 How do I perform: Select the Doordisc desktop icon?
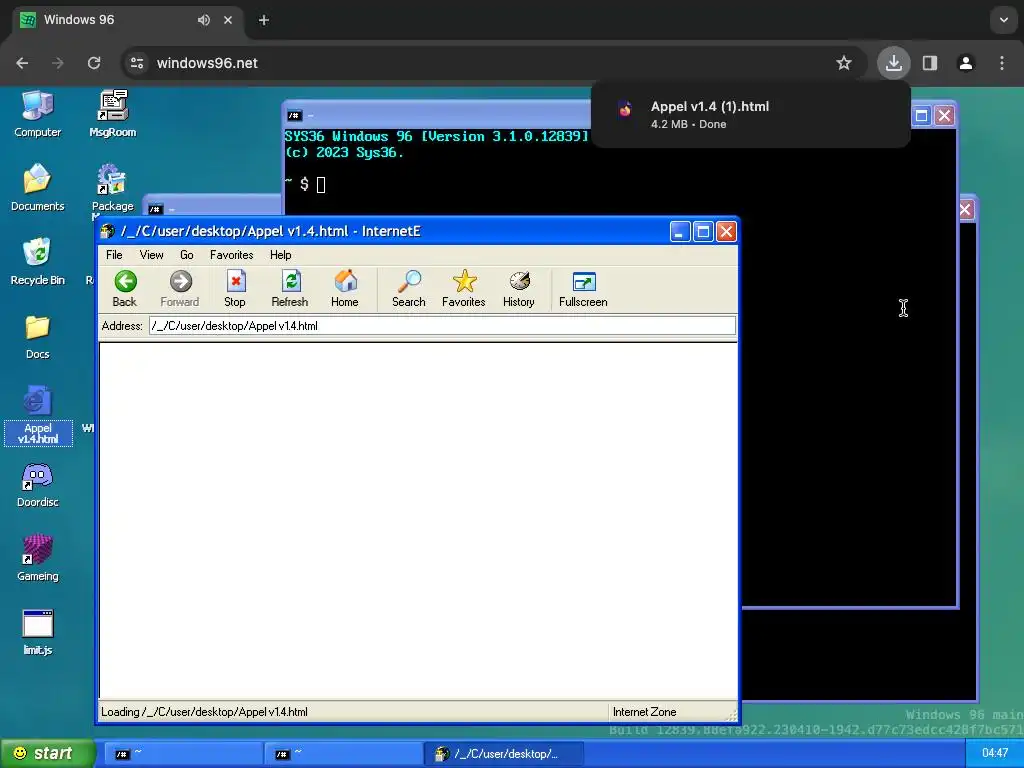pos(37,485)
